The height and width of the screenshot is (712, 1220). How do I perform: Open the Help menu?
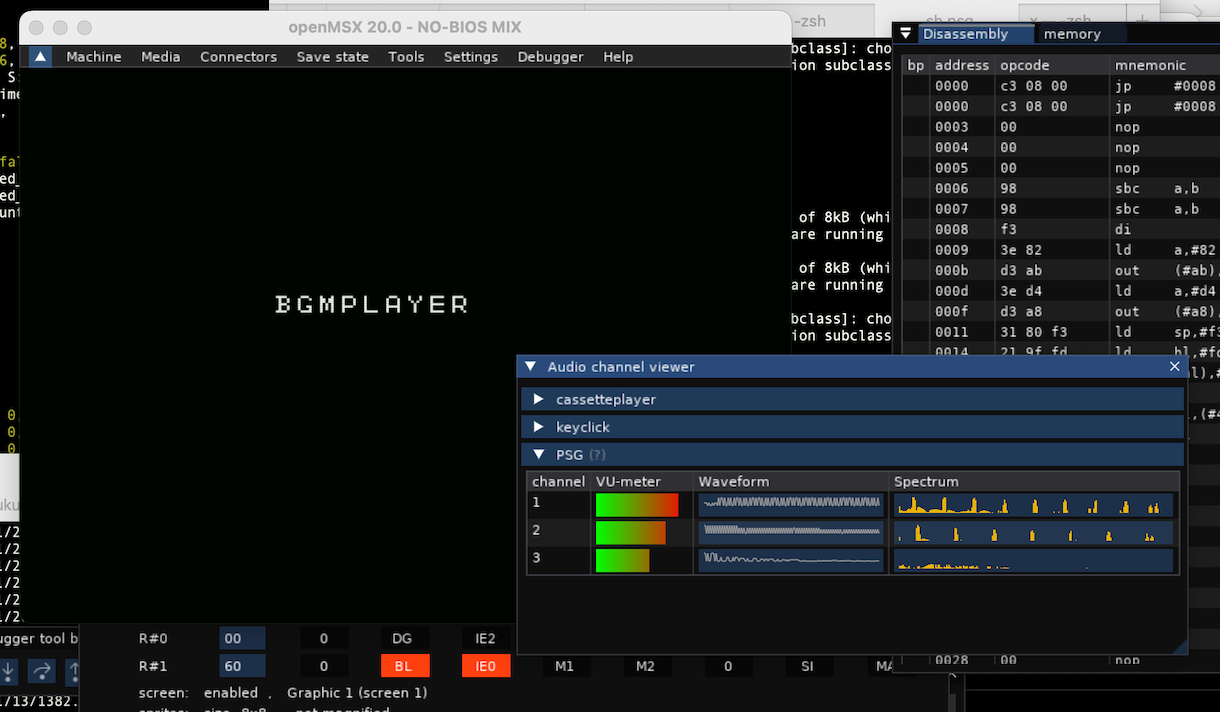coord(618,57)
